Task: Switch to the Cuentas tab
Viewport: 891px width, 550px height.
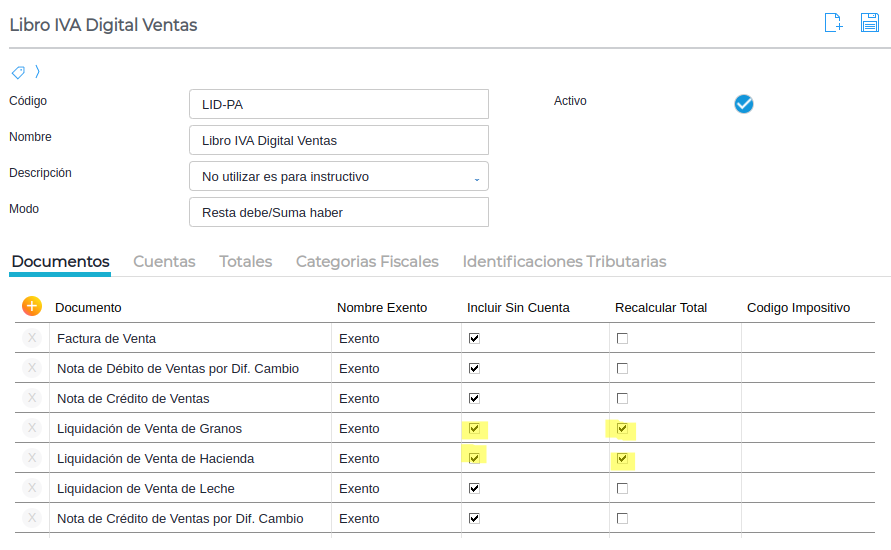Action: [x=164, y=261]
